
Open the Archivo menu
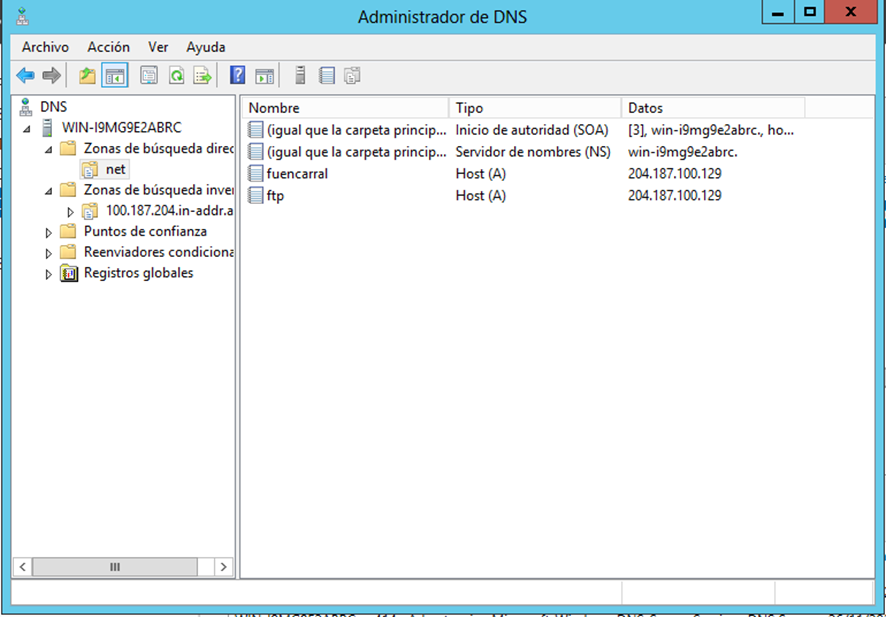45,47
